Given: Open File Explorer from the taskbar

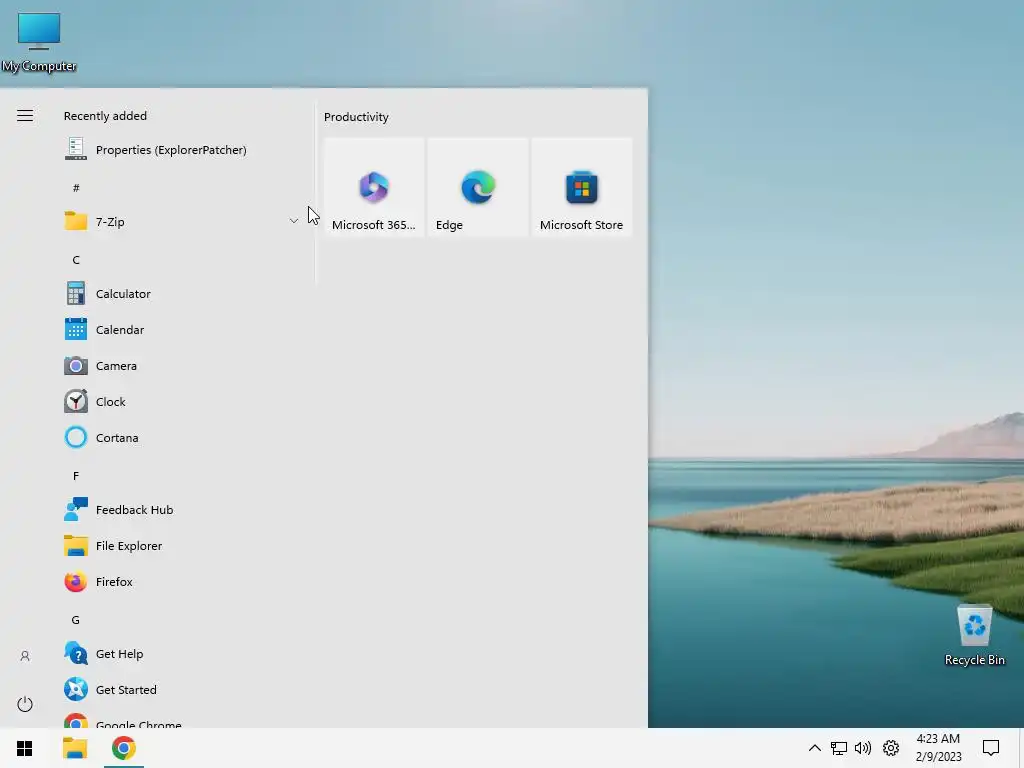Looking at the screenshot, I should click(74, 748).
